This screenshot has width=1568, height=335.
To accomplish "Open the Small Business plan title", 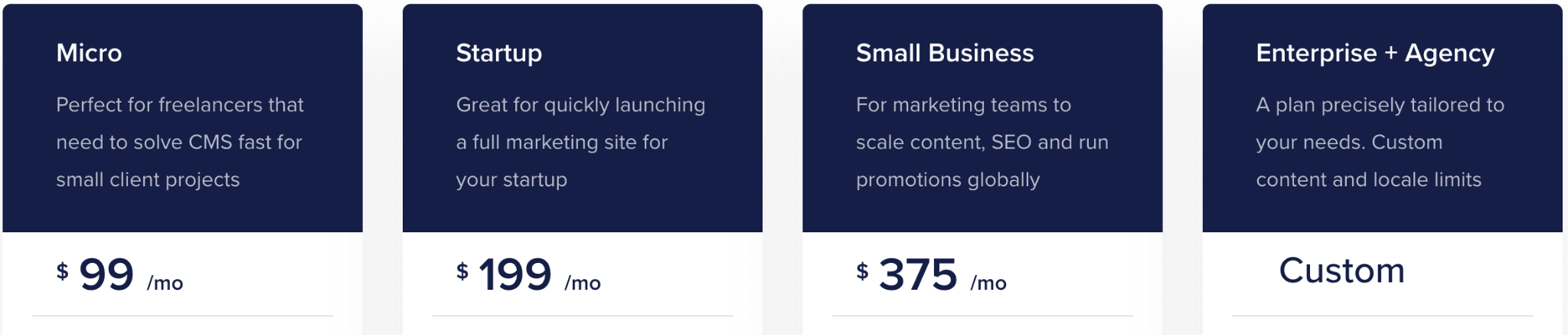I will [x=944, y=53].
